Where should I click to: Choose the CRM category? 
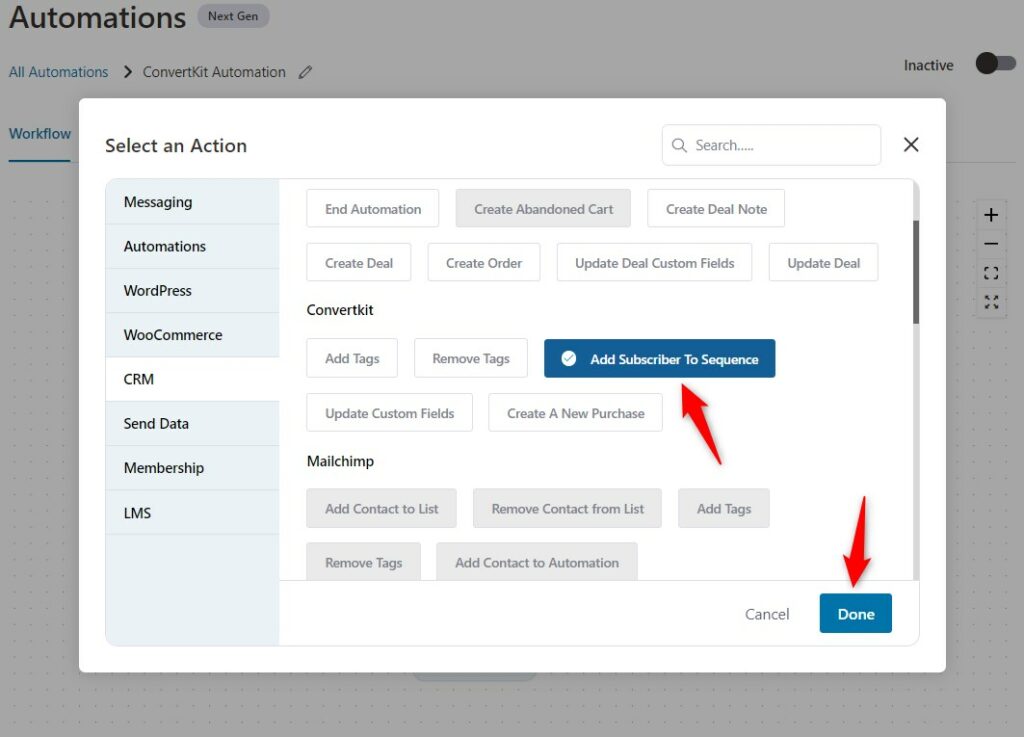pos(193,379)
